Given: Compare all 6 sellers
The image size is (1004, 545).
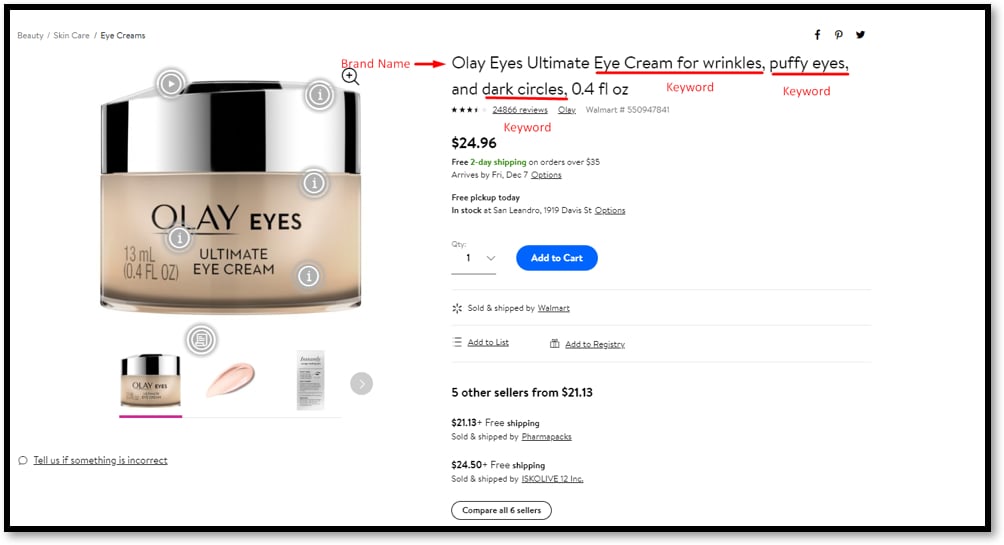Looking at the screenshot, I should click(501, 510).
